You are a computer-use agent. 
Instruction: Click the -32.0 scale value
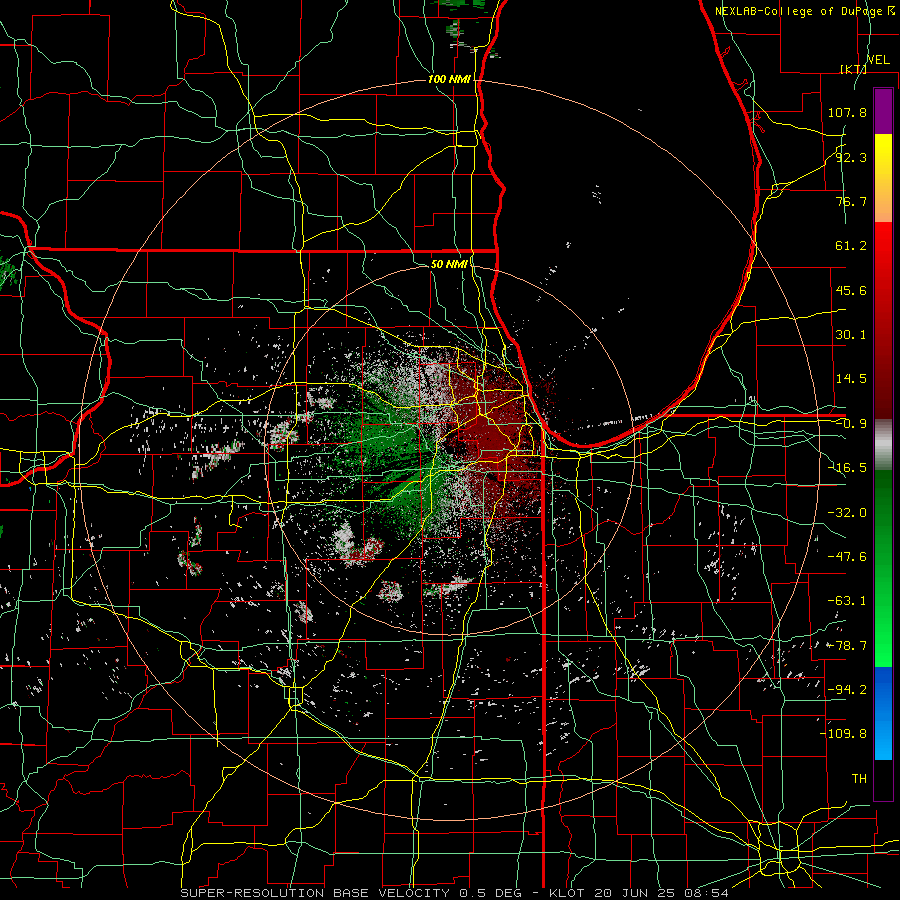(847, 513)
